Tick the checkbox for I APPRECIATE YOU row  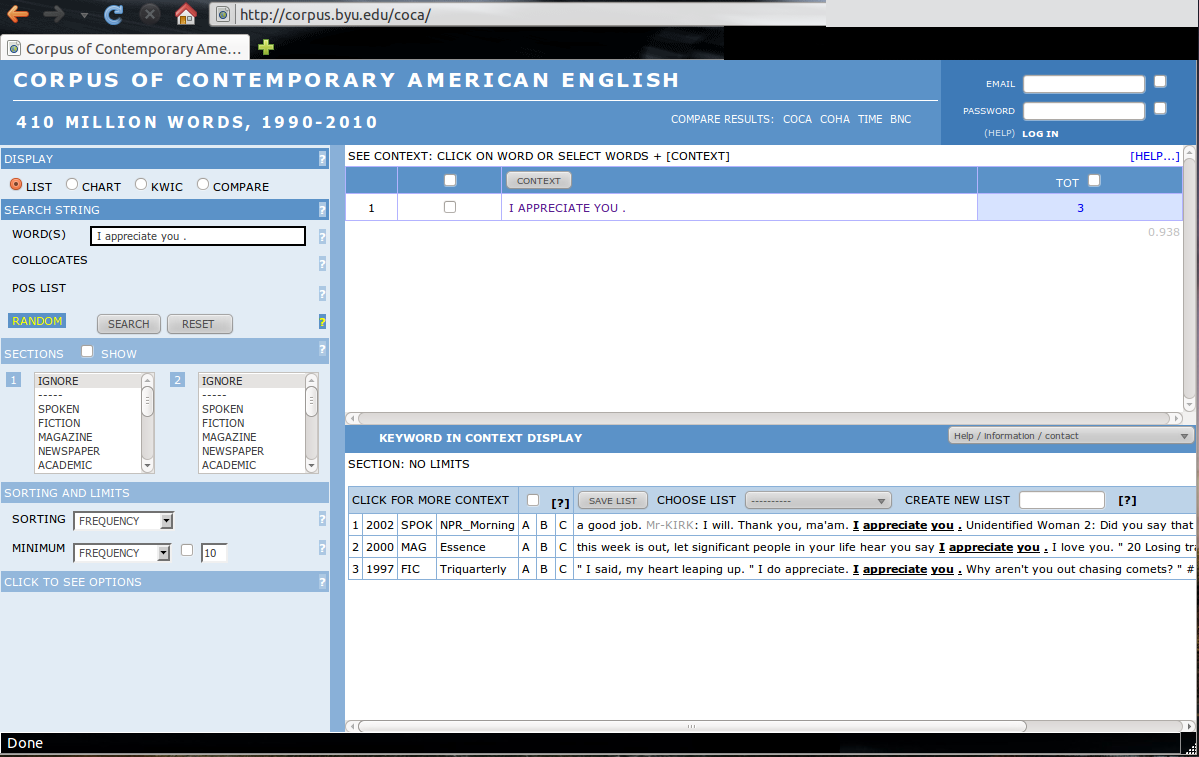point(449,207)
